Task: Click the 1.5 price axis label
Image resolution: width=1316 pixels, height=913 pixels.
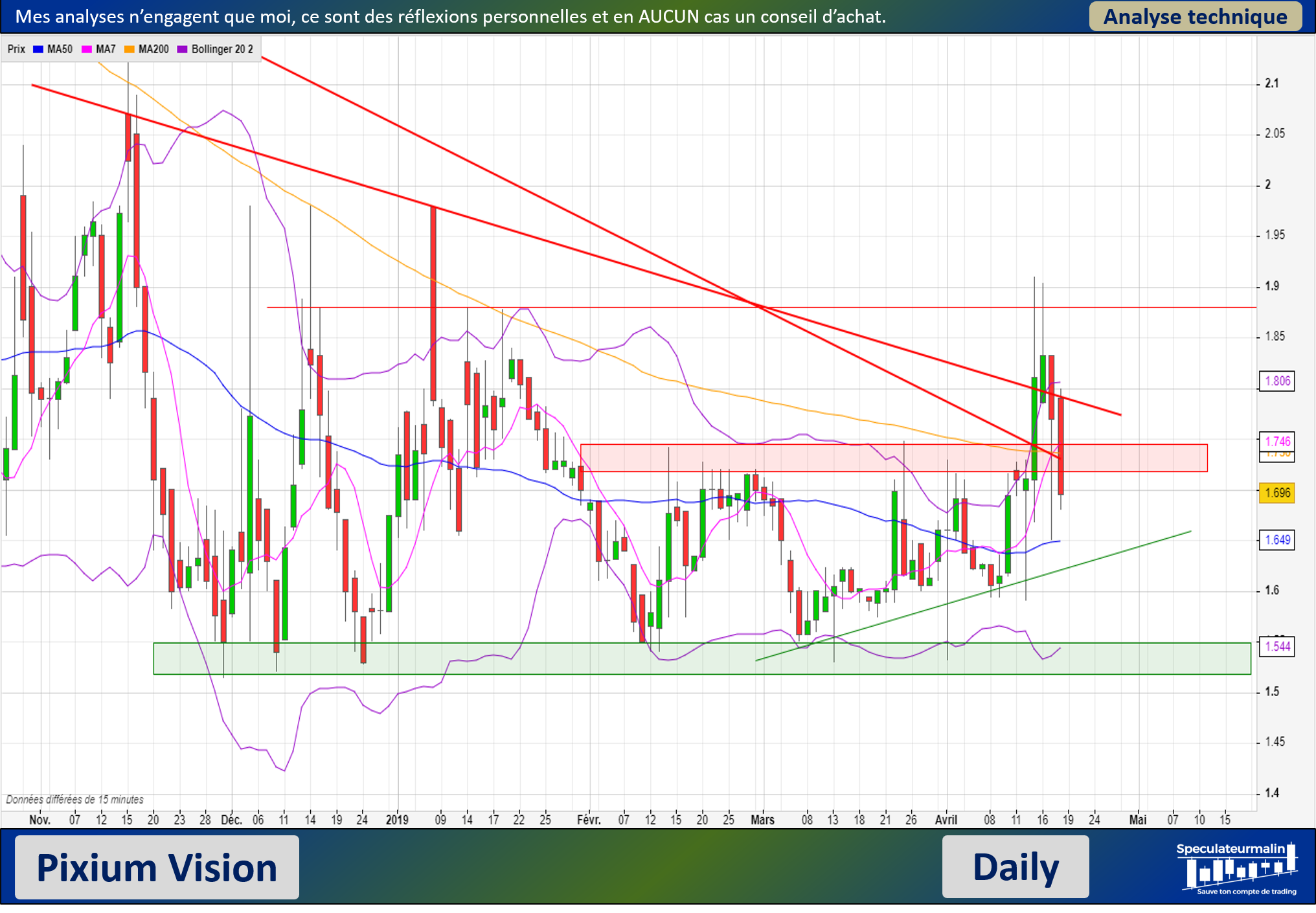Action: click(1272, 692)
